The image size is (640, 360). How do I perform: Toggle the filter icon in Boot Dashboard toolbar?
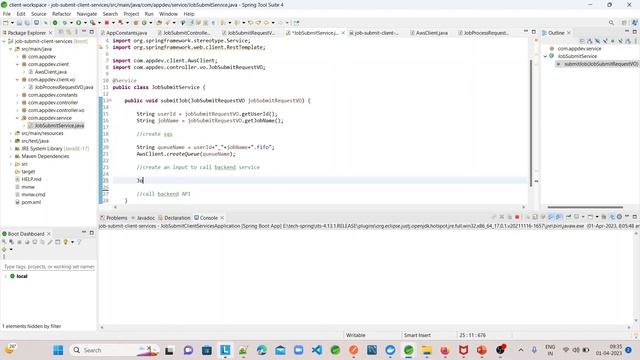80,242
